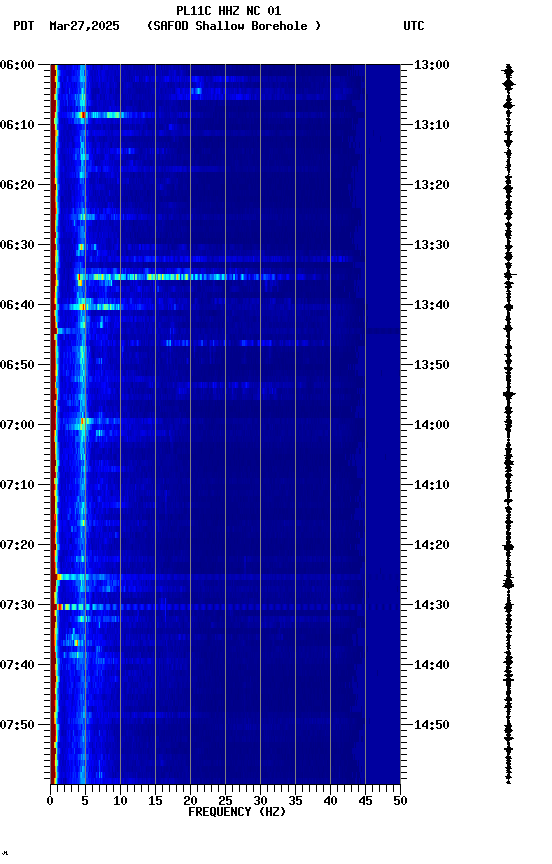This screenshot has width=552, height=864.
Task: Click the 07:00 PDT time label
Action: click(x=17, y=425)
